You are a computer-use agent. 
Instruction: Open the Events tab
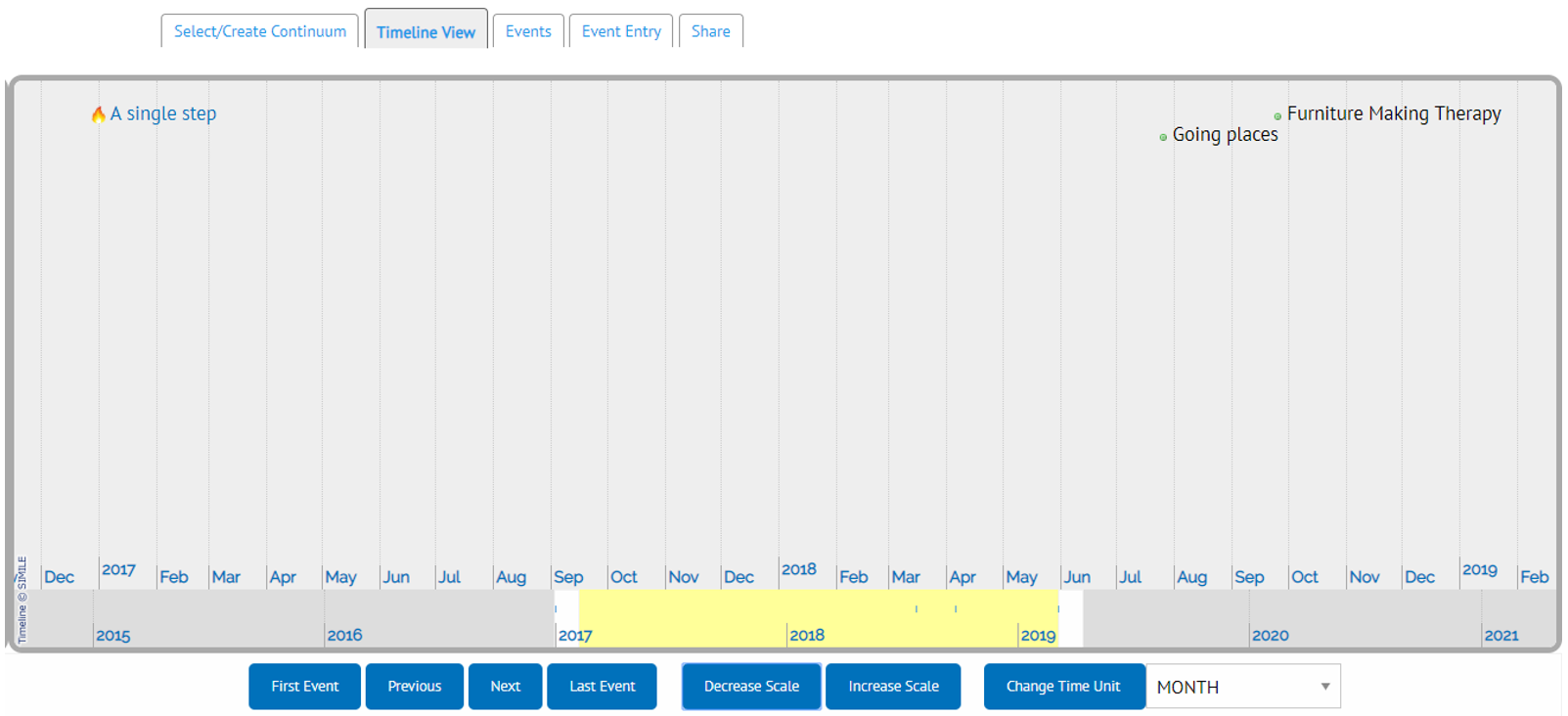tap(528, 31)
